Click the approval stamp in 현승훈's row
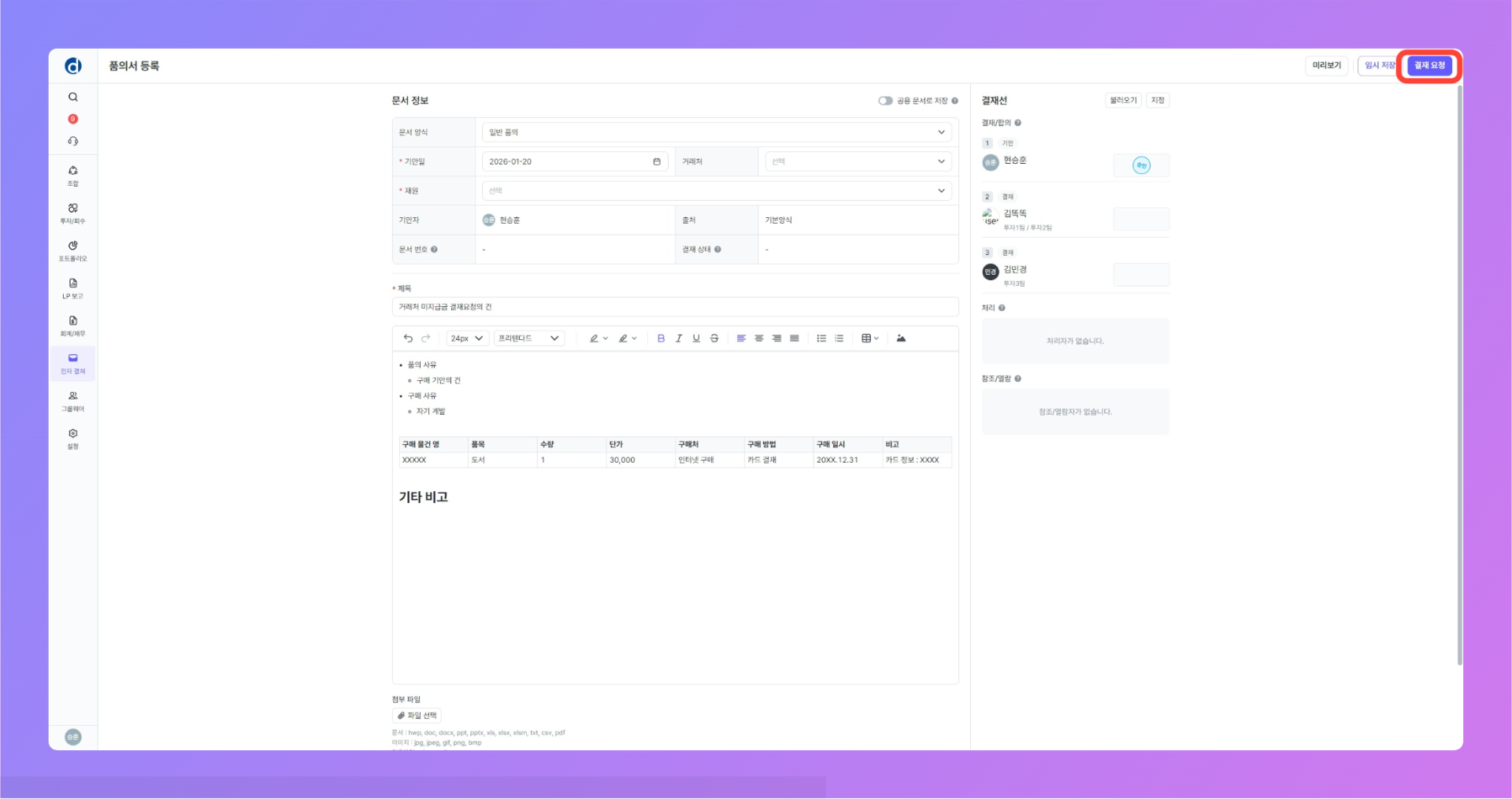 (1141, 165)
